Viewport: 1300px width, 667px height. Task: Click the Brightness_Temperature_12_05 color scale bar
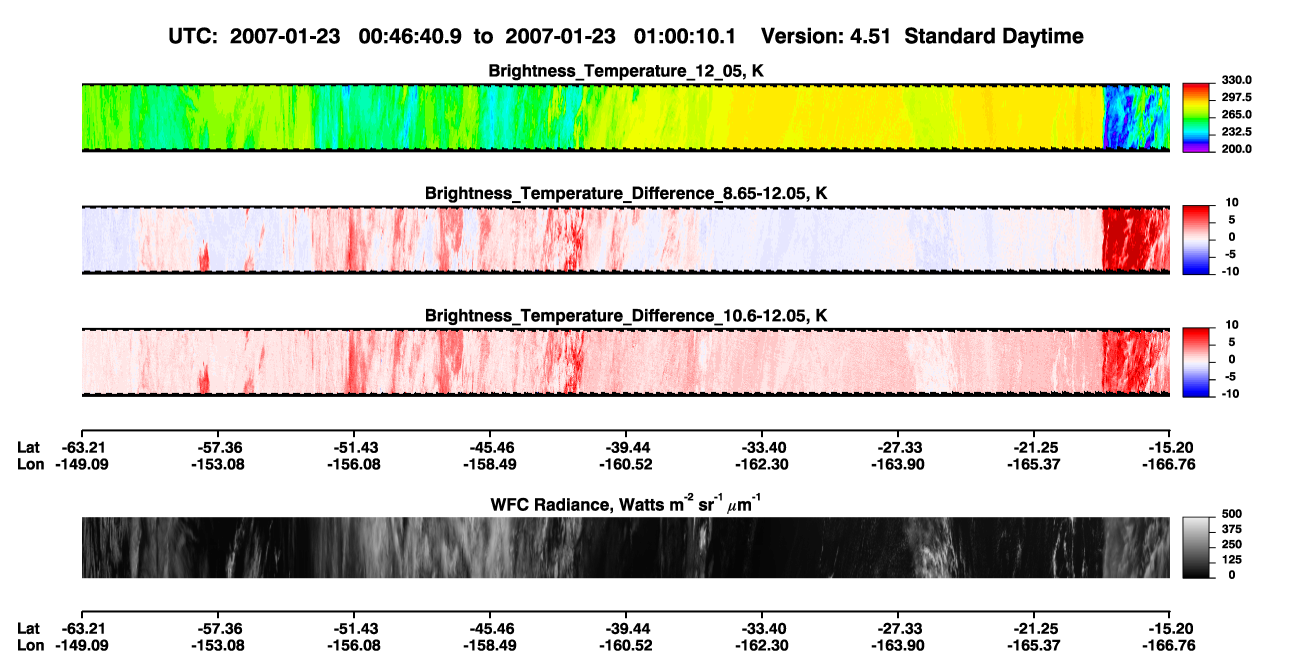tap(1196, 117)
